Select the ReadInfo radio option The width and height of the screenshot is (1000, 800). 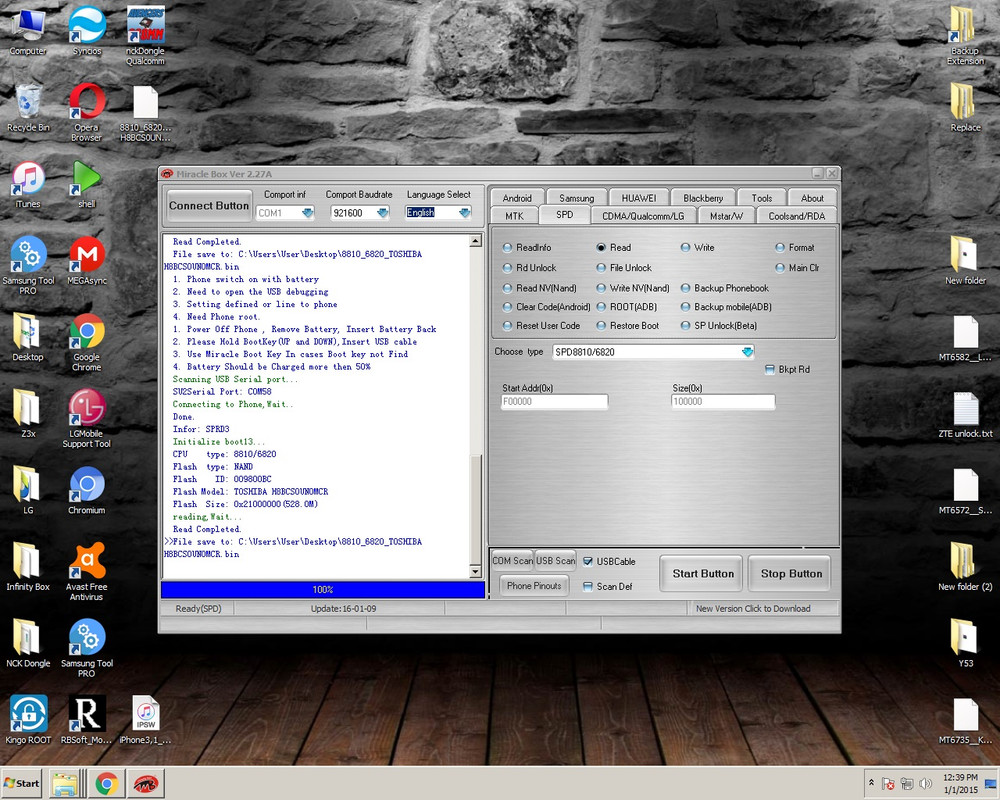coord(507,248)
